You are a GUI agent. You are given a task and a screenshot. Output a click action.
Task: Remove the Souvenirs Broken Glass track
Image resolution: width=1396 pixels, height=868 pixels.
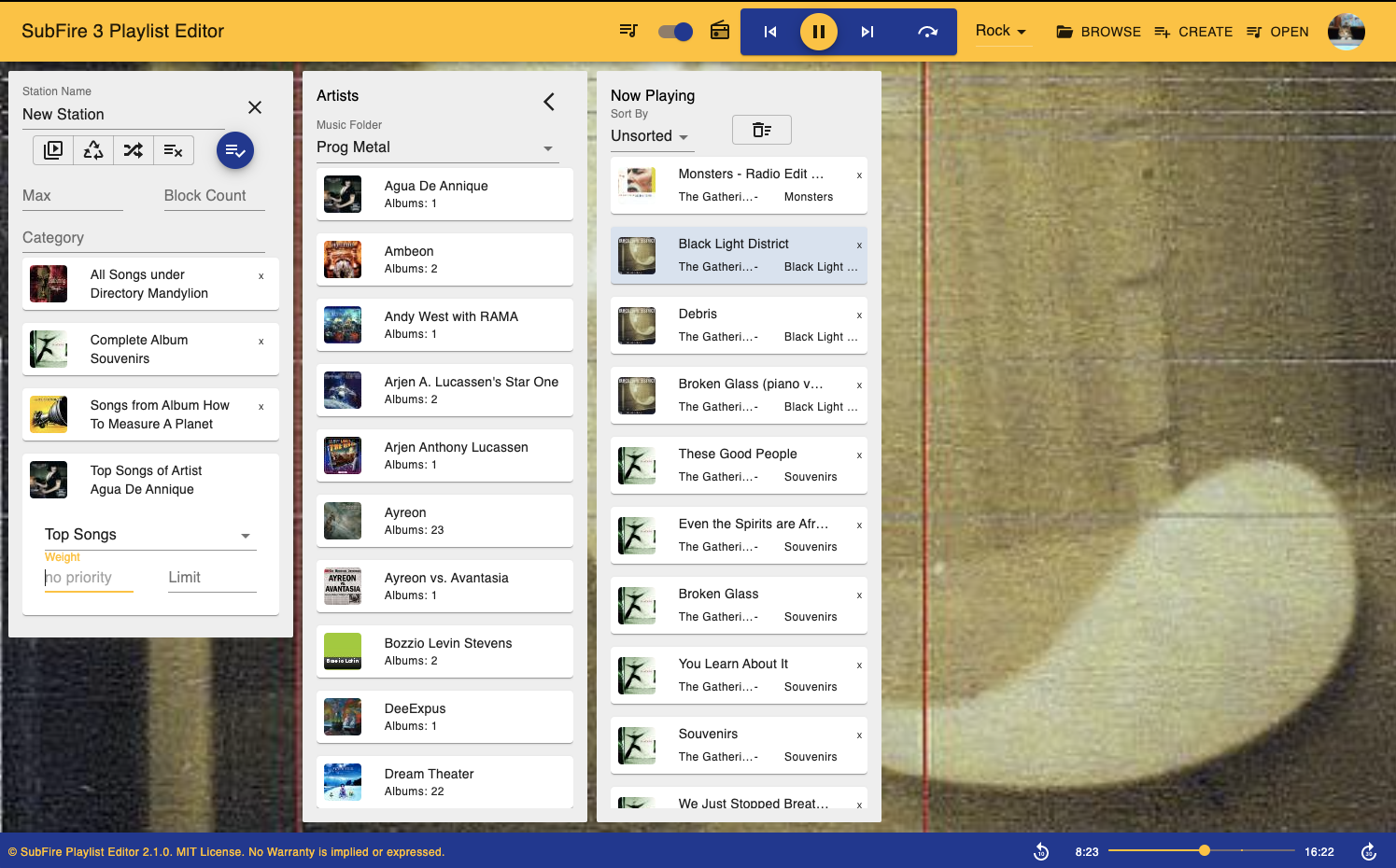[859, 595]
